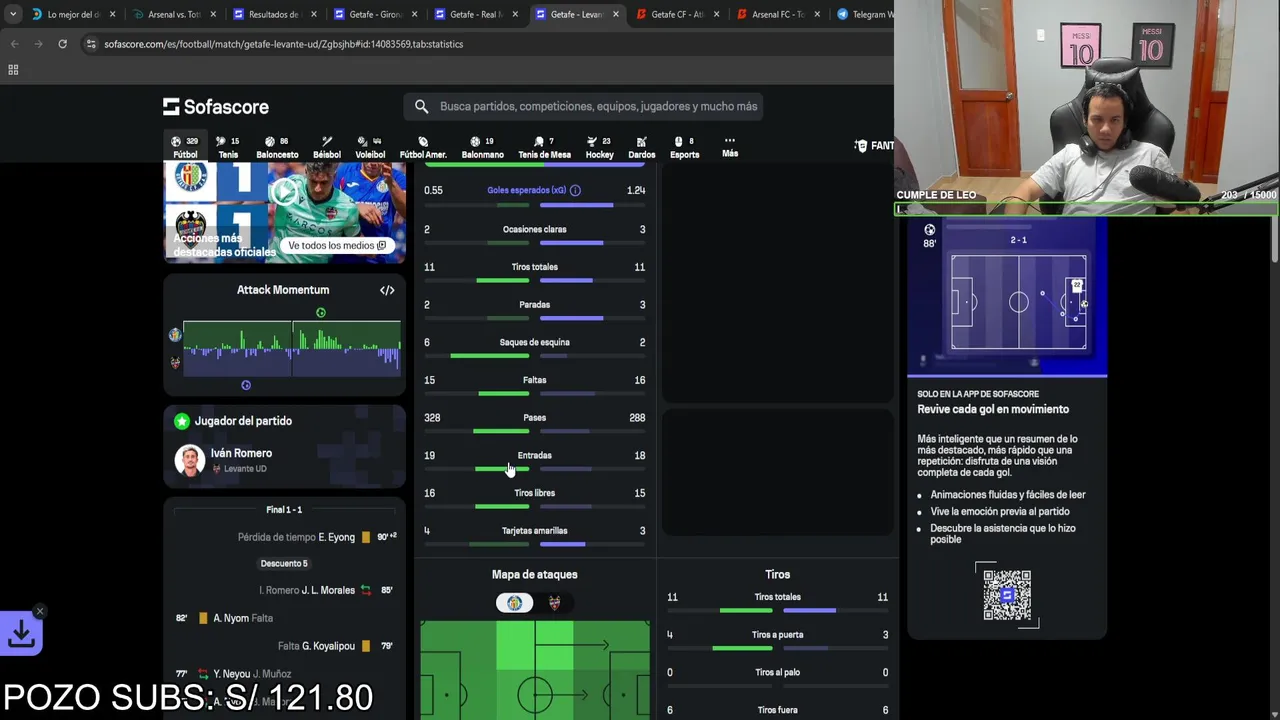Click the G. Koyalipou yellow card event
This screenshot has height=720, width=1280.
click(285, 646)
